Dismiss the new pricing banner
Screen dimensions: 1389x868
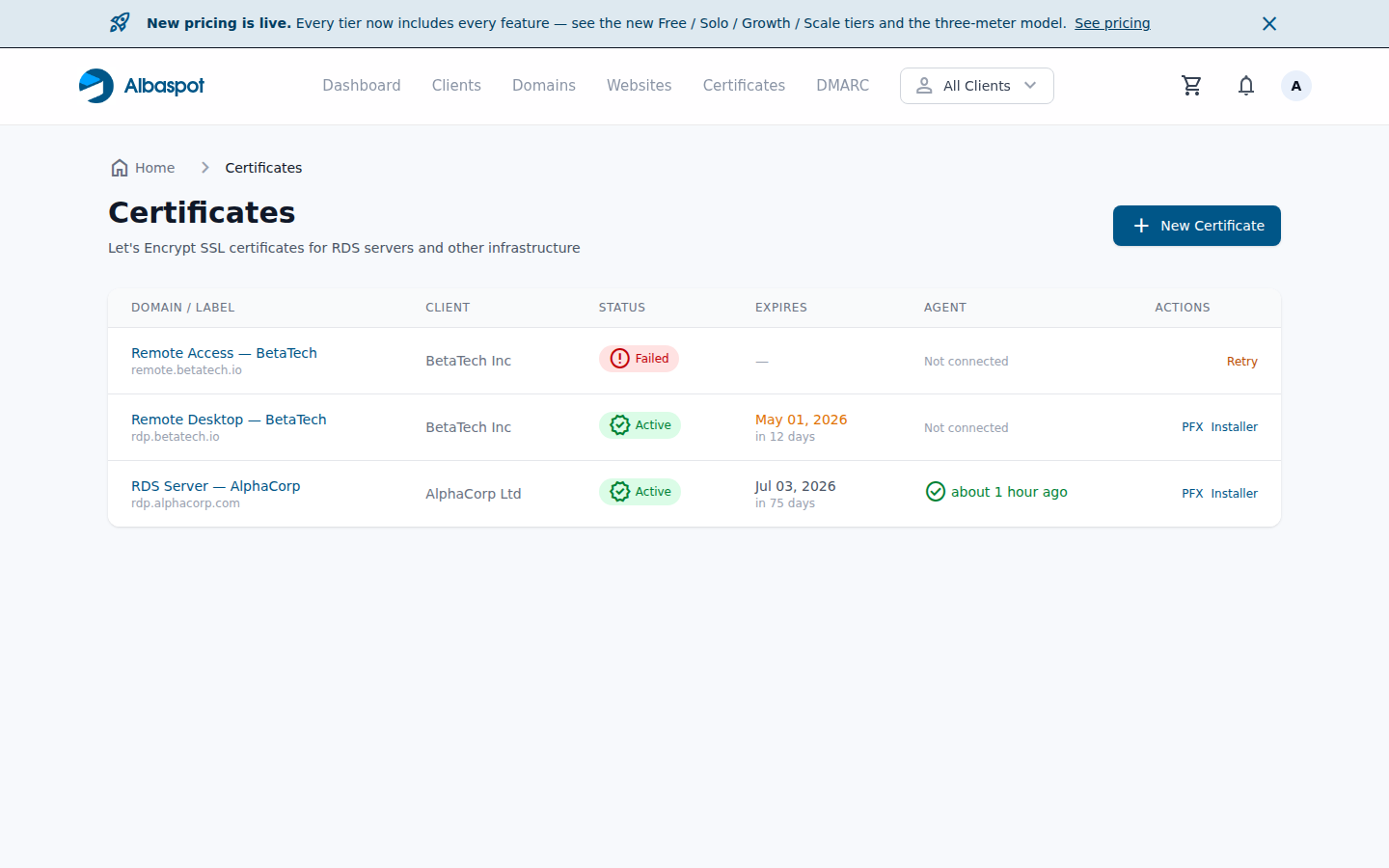pos(1269,23)
